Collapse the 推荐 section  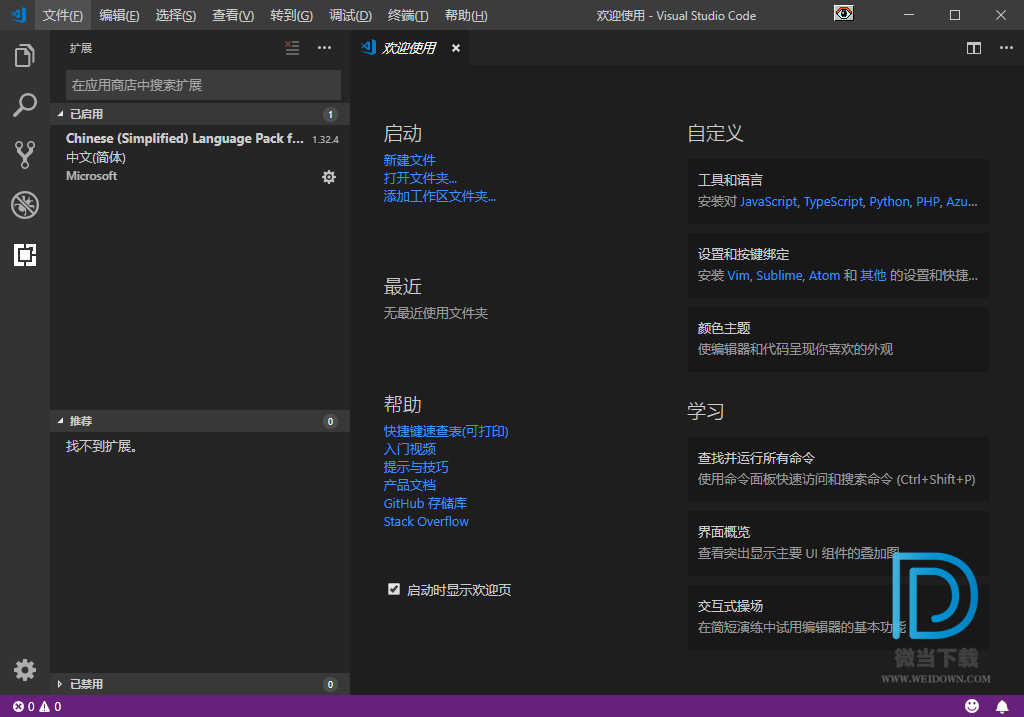coord(200,421)
